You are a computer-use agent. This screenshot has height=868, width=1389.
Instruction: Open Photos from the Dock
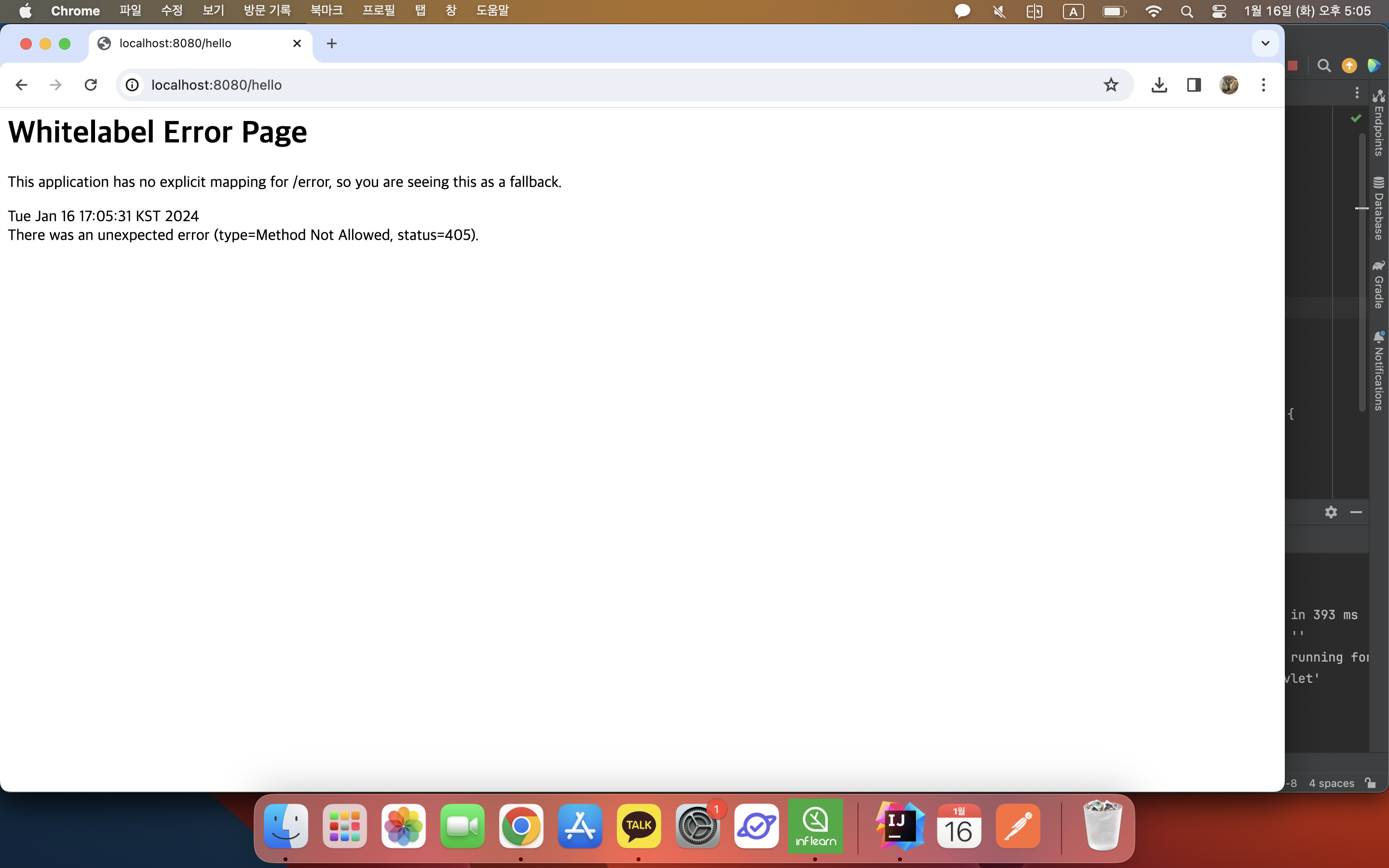[x=404, y=826]
